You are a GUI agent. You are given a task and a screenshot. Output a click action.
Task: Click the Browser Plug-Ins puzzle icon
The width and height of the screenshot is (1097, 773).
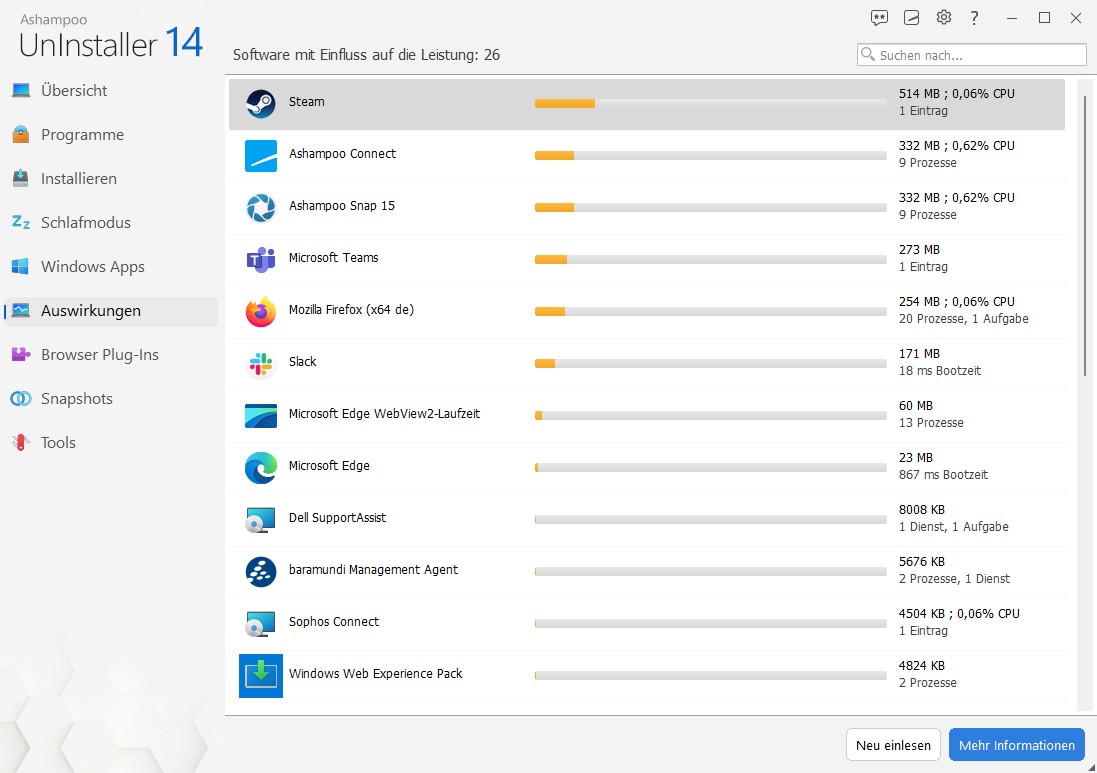point(21,355)
